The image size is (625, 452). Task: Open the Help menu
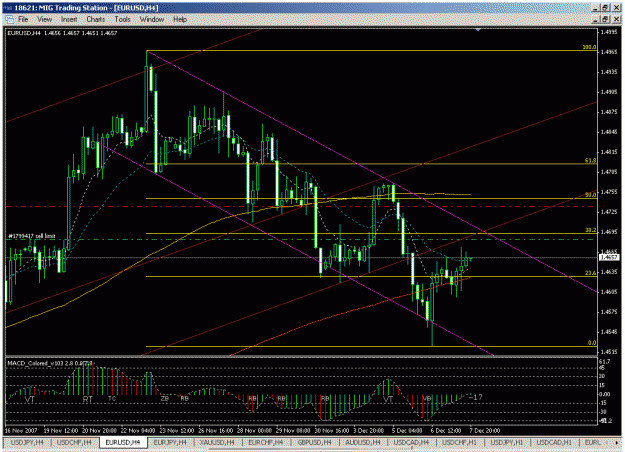pos(180,19)
